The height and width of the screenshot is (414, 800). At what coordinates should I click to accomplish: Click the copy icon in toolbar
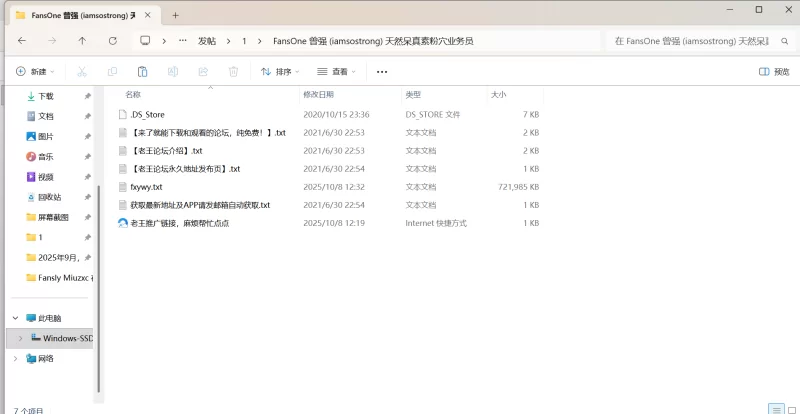point(112,72)
